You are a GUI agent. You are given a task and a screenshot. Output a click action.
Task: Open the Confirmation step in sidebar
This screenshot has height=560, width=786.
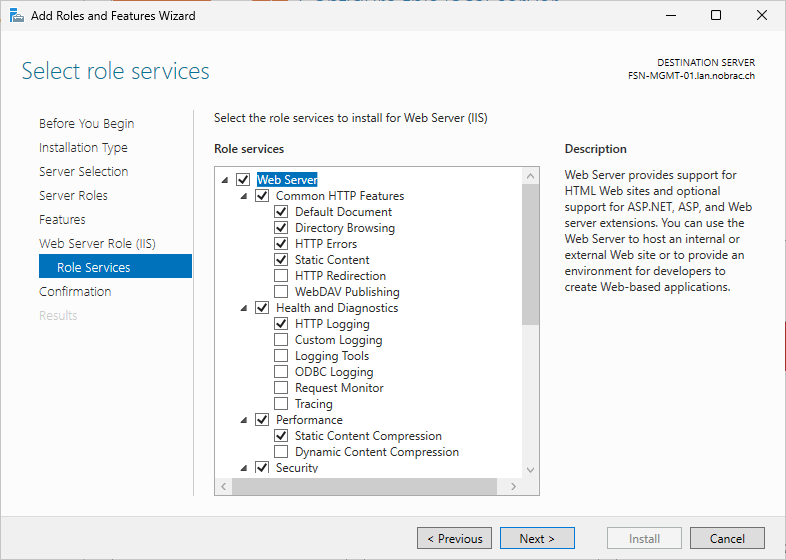point(75,291)
